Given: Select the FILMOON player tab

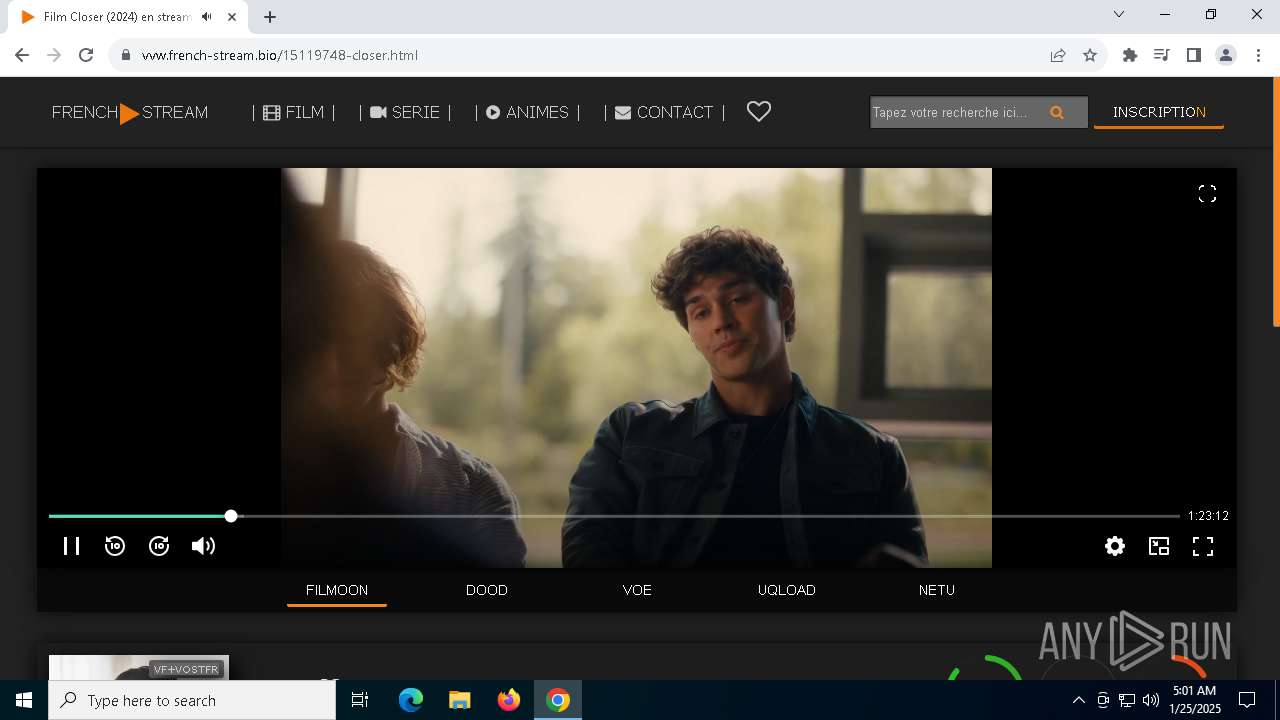Looking at the screenshot, I should 337,590.
